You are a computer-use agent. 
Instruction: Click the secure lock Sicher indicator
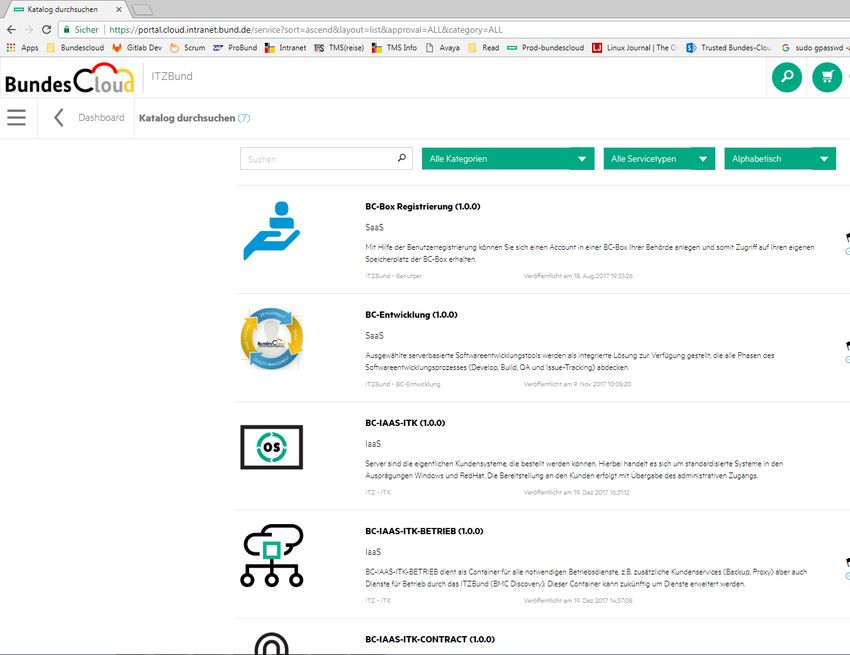pyautogui.click(x=81, y=30)
